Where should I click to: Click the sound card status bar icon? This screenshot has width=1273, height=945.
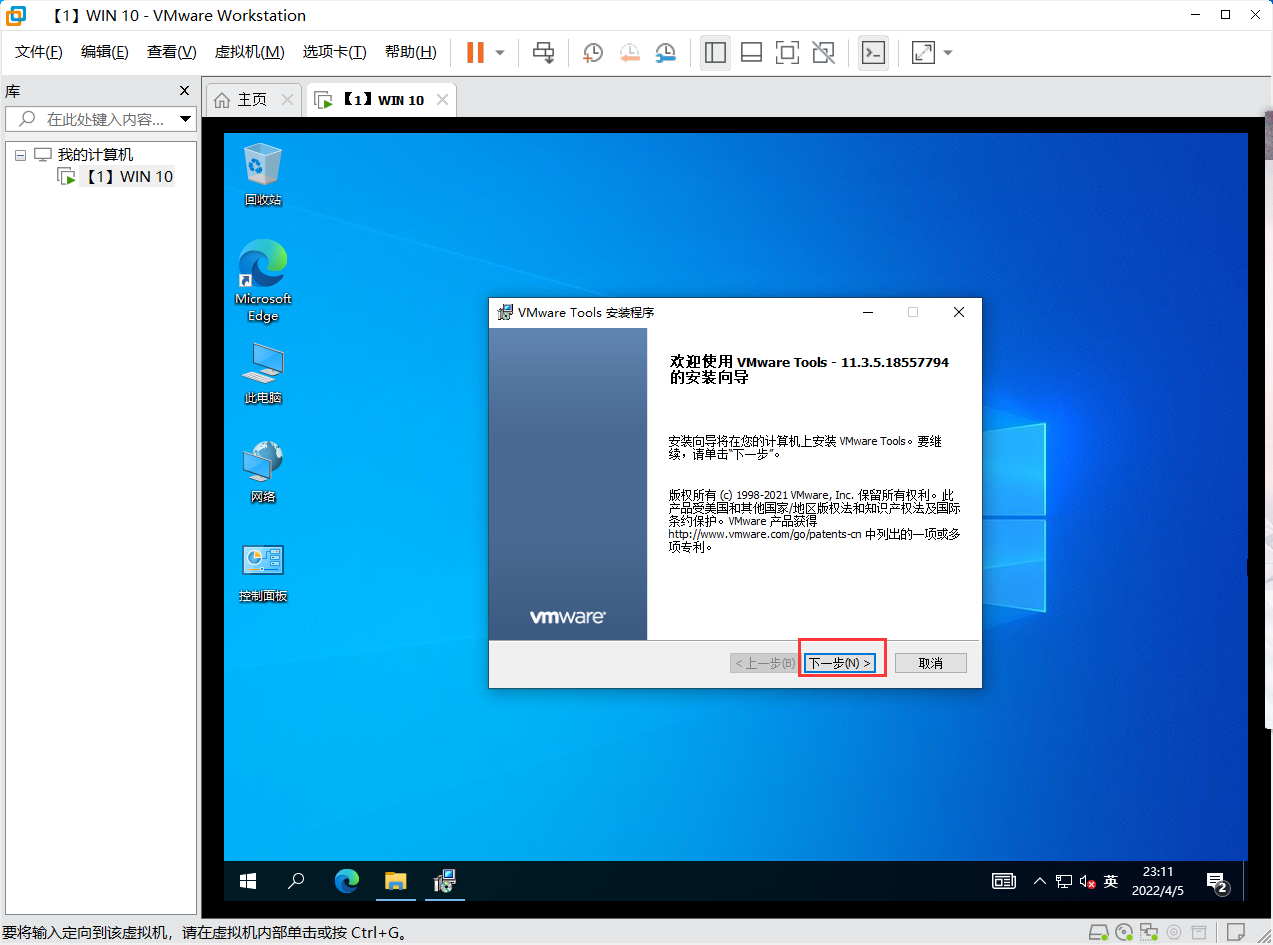click(x=1174, y=933)
